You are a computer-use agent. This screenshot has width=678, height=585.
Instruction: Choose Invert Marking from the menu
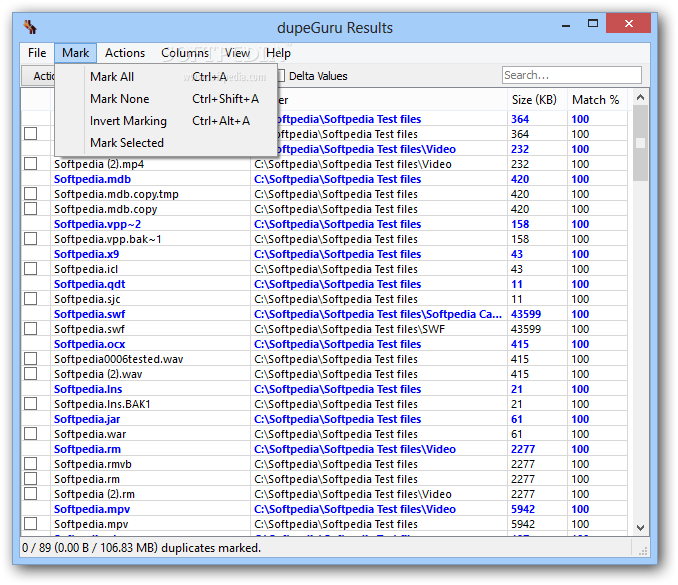click(166, 121)
